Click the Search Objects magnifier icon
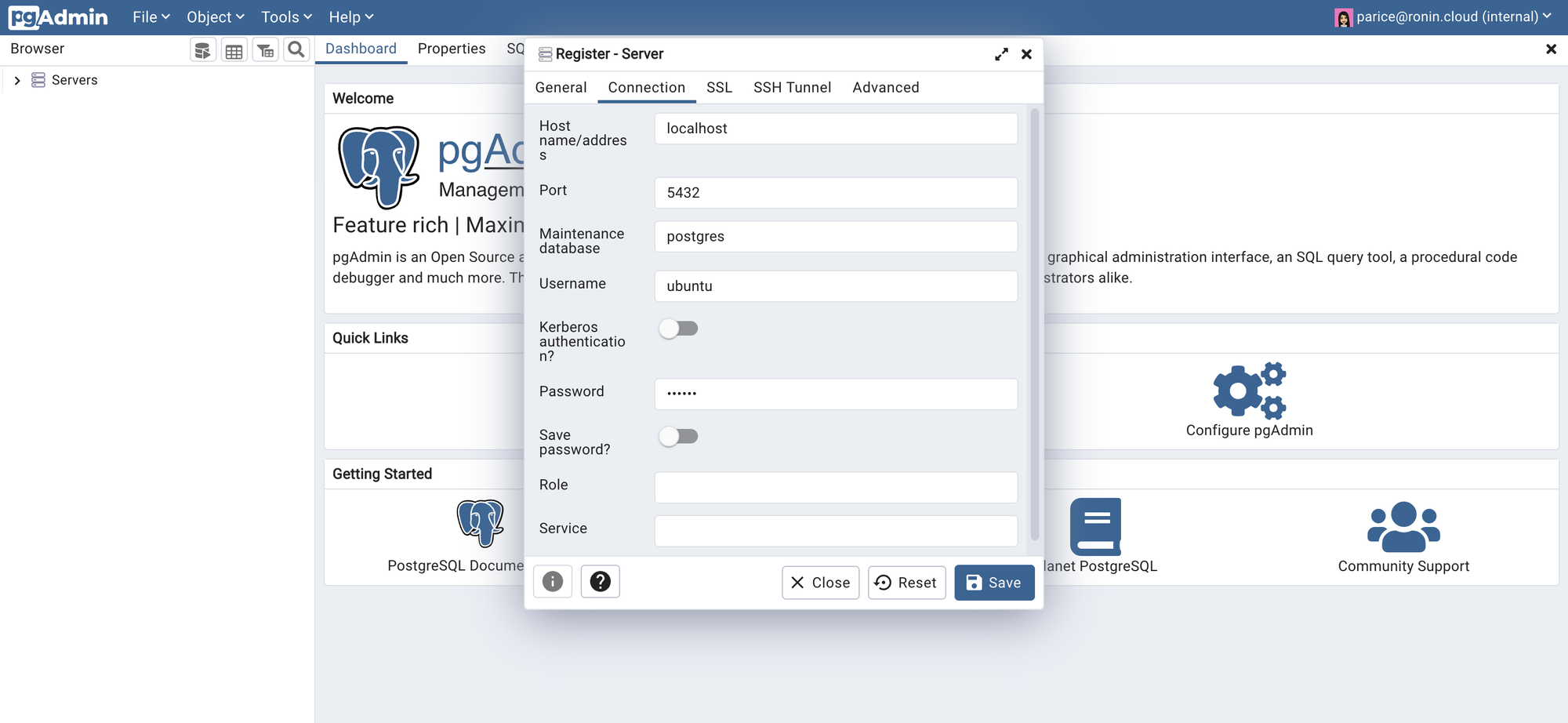1568x723 pixels. [x=296, y=50]
